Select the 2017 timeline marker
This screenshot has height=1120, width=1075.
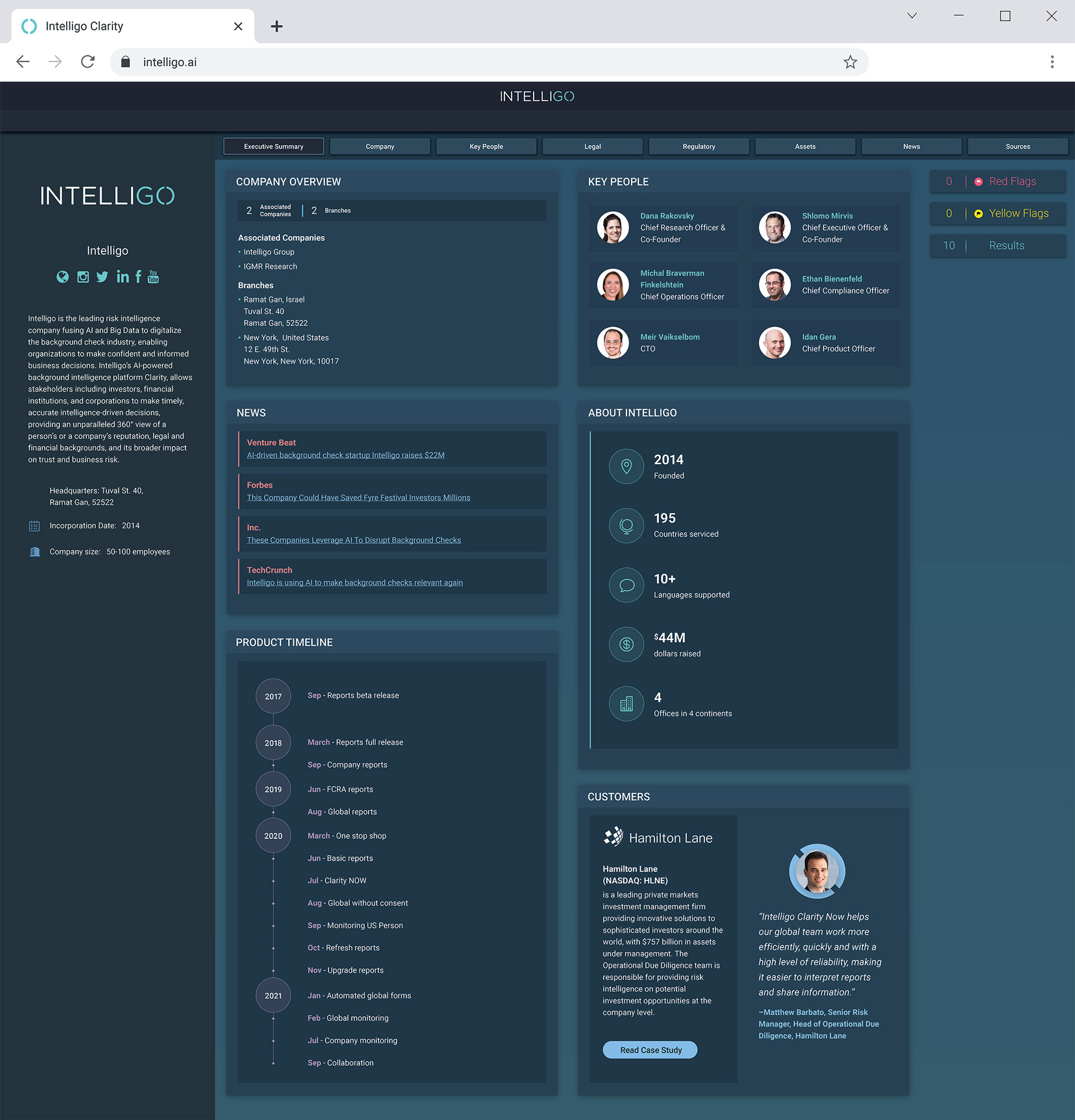273,696
